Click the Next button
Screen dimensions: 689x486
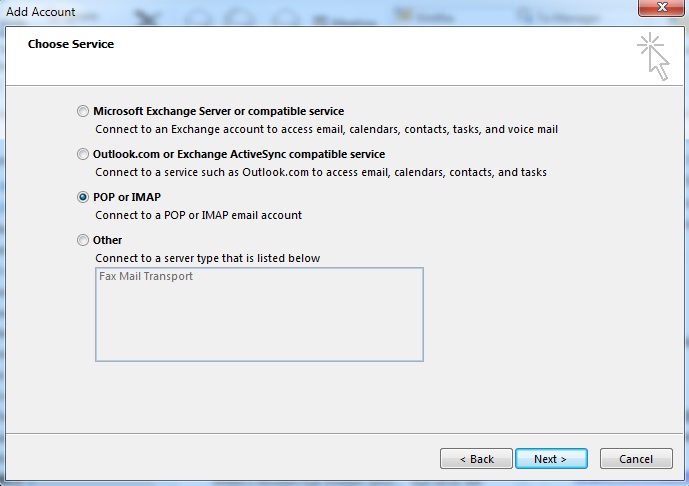(x=551, y=459)
